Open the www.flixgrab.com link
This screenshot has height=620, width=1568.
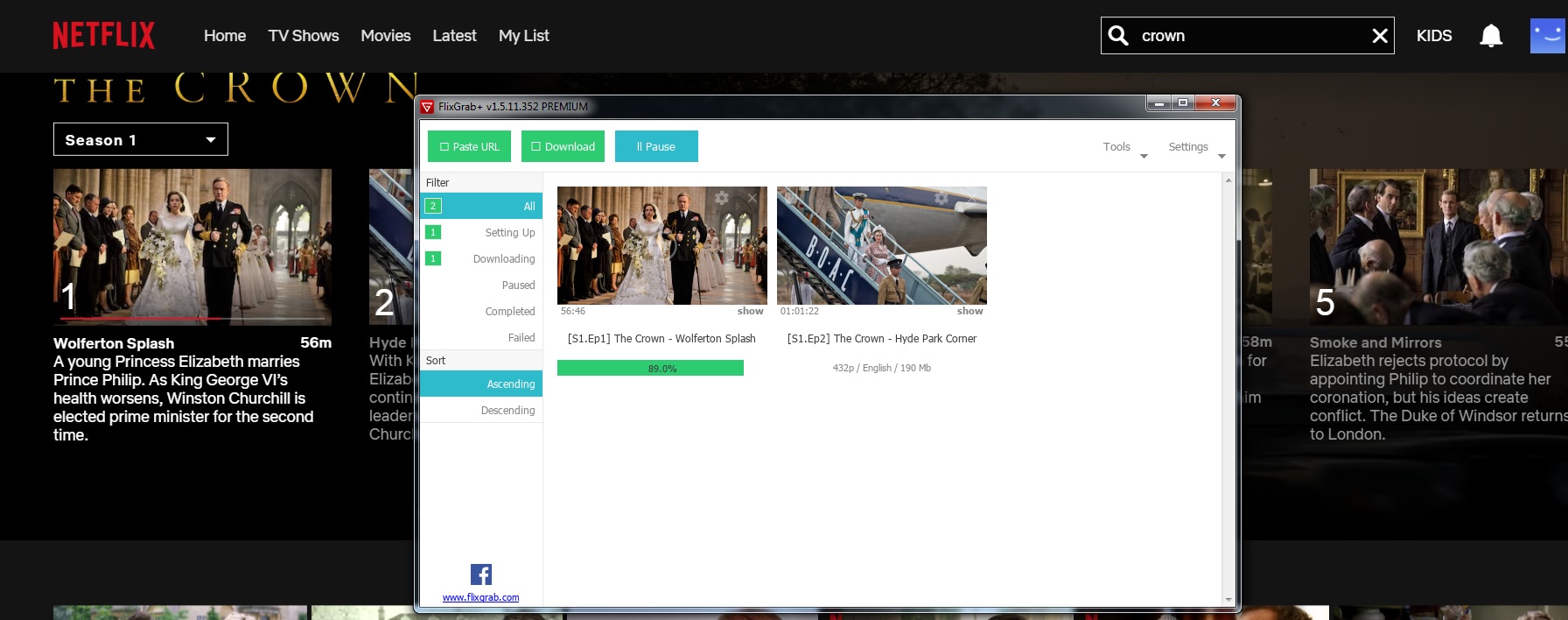coord(480,597)
